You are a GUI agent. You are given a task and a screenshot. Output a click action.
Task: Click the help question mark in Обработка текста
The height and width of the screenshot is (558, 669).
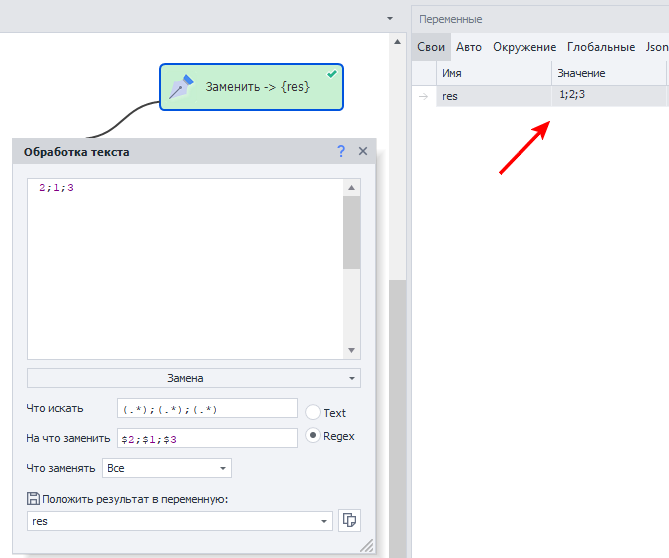click(341, 151)
